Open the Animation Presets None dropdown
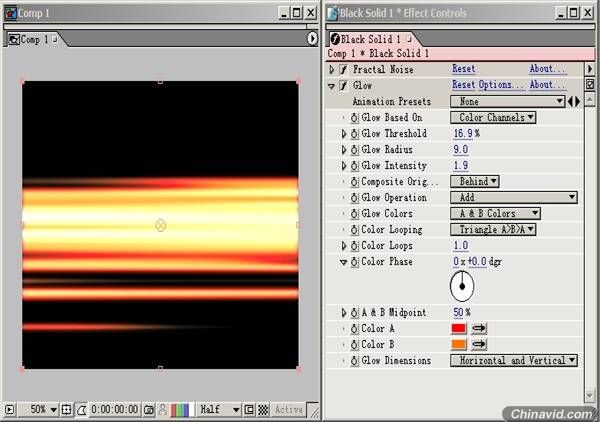The image size is (600, 422). [x=507, y=101]
